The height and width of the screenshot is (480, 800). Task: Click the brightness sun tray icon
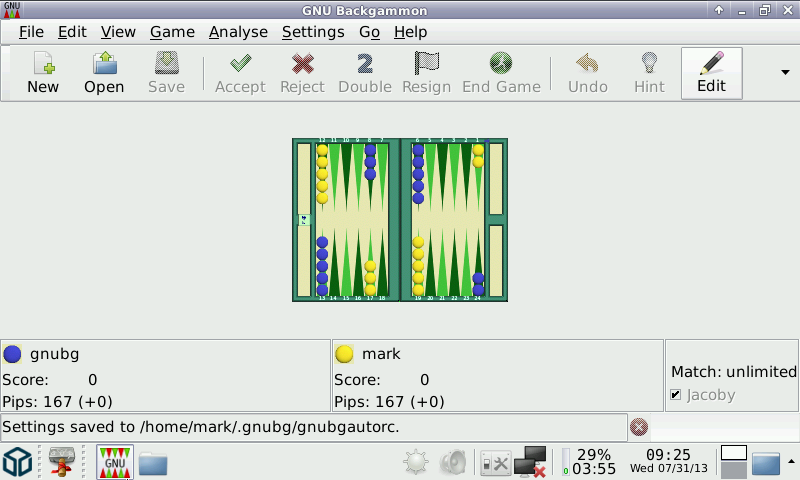click(x=416, y=462)
